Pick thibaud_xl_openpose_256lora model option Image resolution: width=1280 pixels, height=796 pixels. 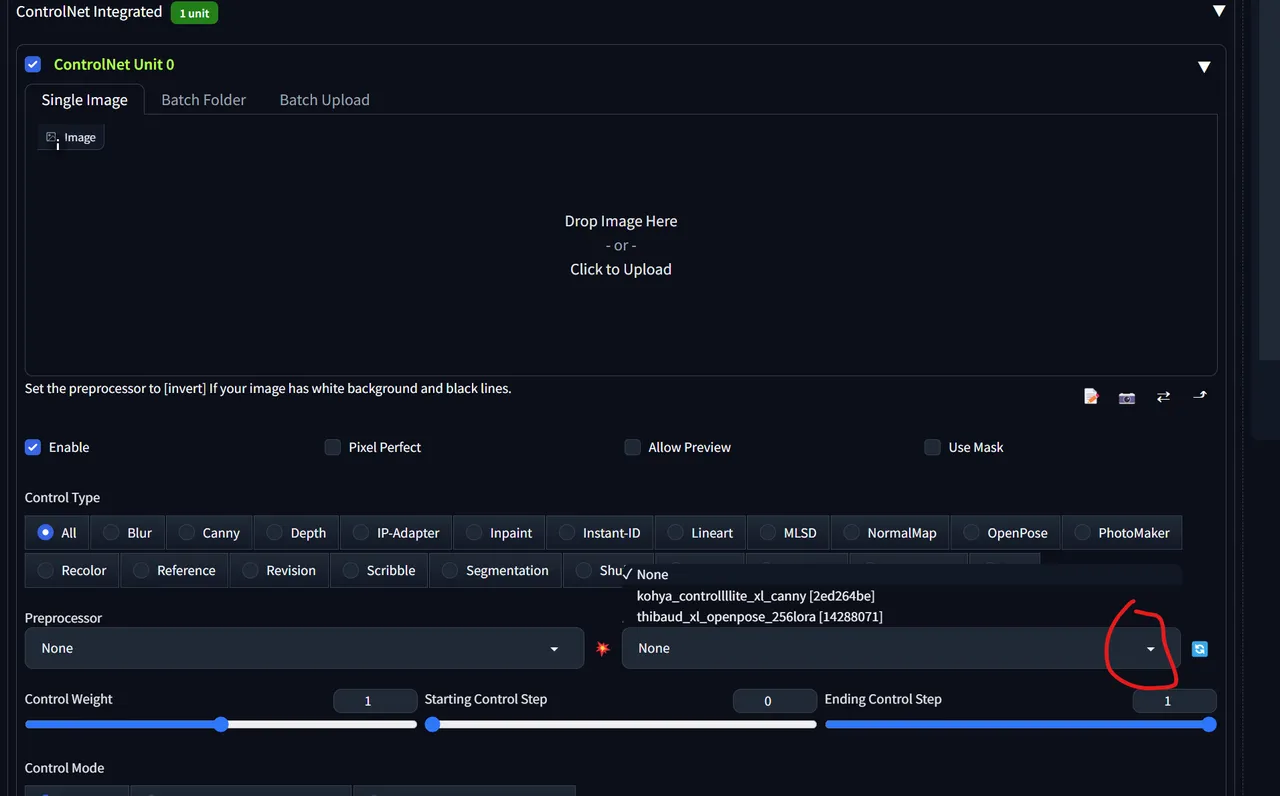901,616
